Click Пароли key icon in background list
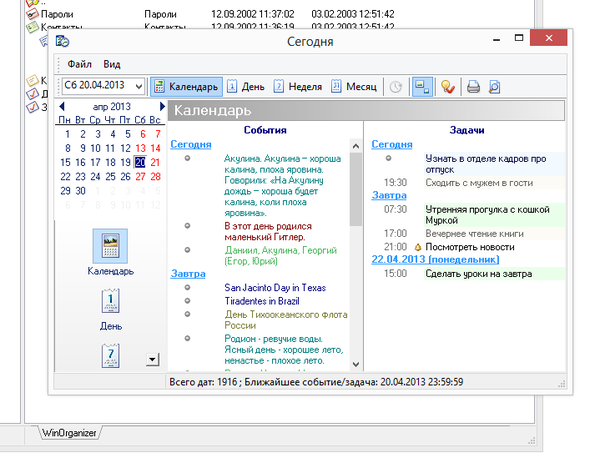600x468 pixels. click(32, 14)
